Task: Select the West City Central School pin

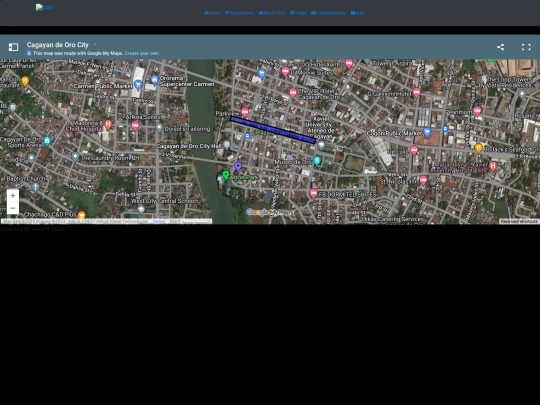Action: click(x=141, y=209)
